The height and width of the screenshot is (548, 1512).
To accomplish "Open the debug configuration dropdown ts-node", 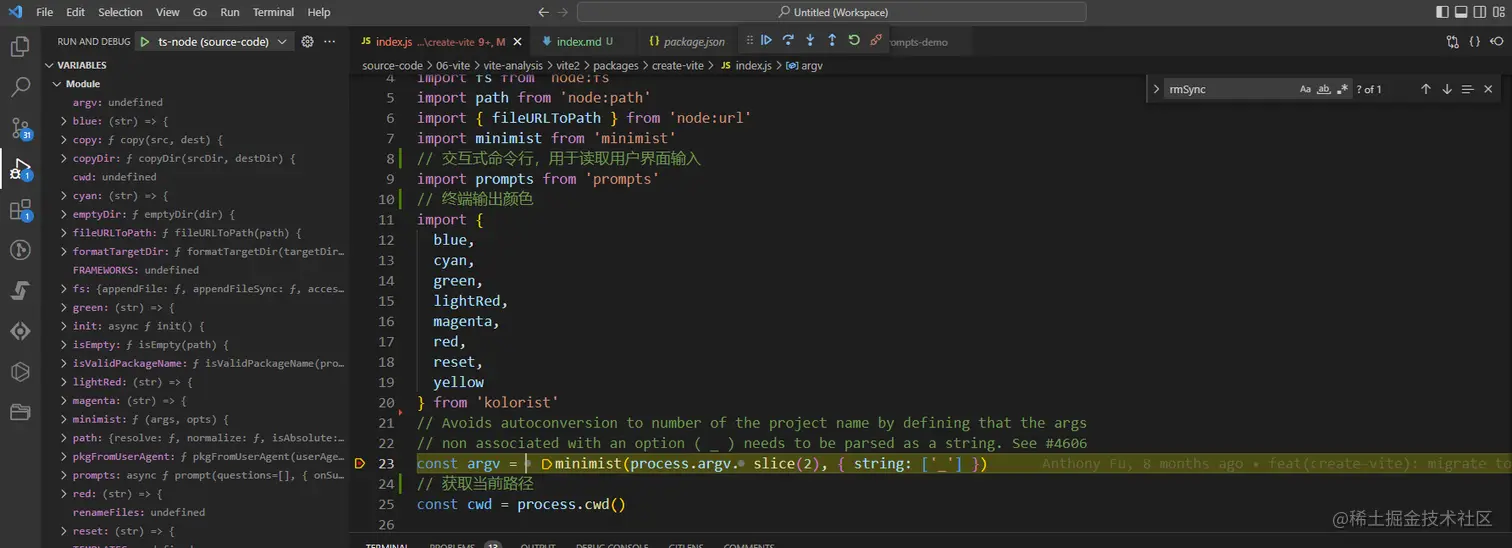I will coord(215,42).
